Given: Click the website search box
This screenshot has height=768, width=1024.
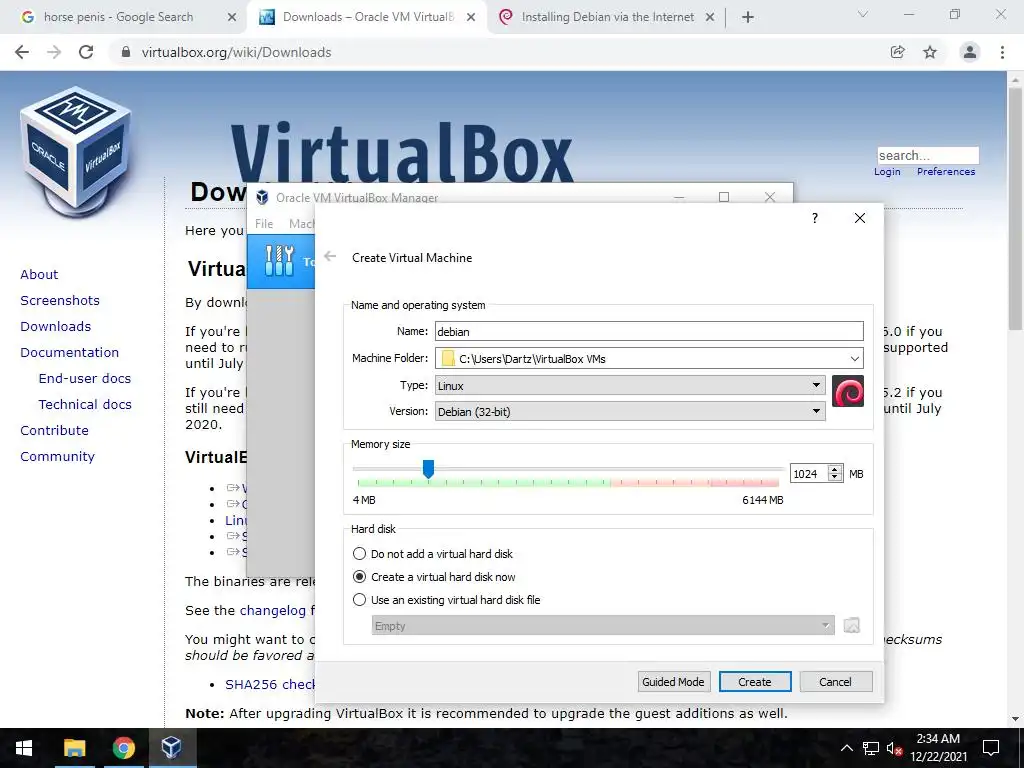Looking at the screenshot, I should point(928,155).
